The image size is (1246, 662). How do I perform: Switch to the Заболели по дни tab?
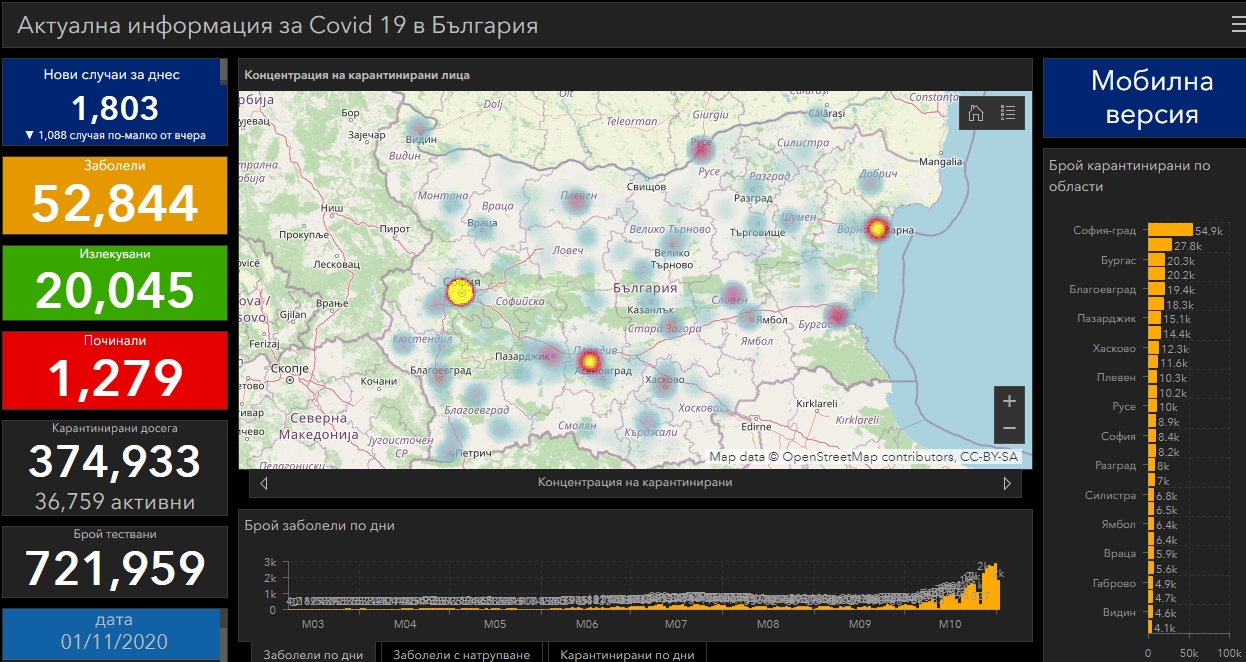click(x=312, y=654)
